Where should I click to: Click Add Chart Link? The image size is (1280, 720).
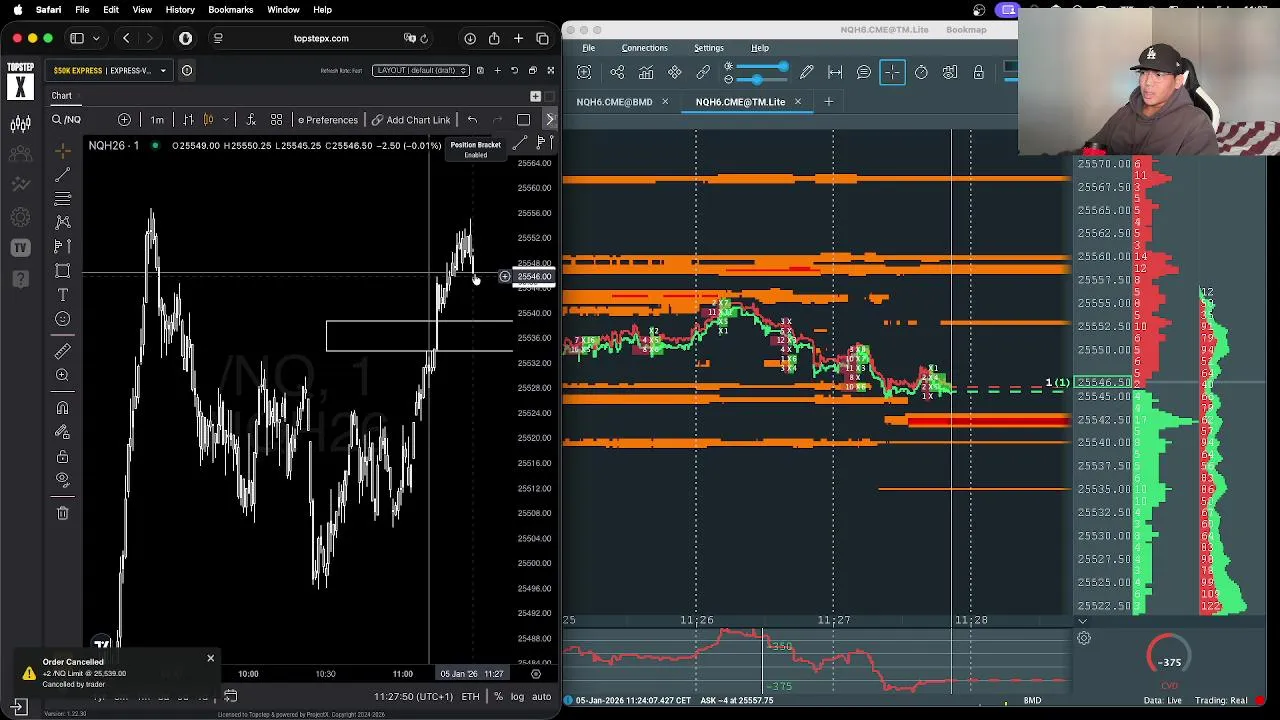pos(411,120)
